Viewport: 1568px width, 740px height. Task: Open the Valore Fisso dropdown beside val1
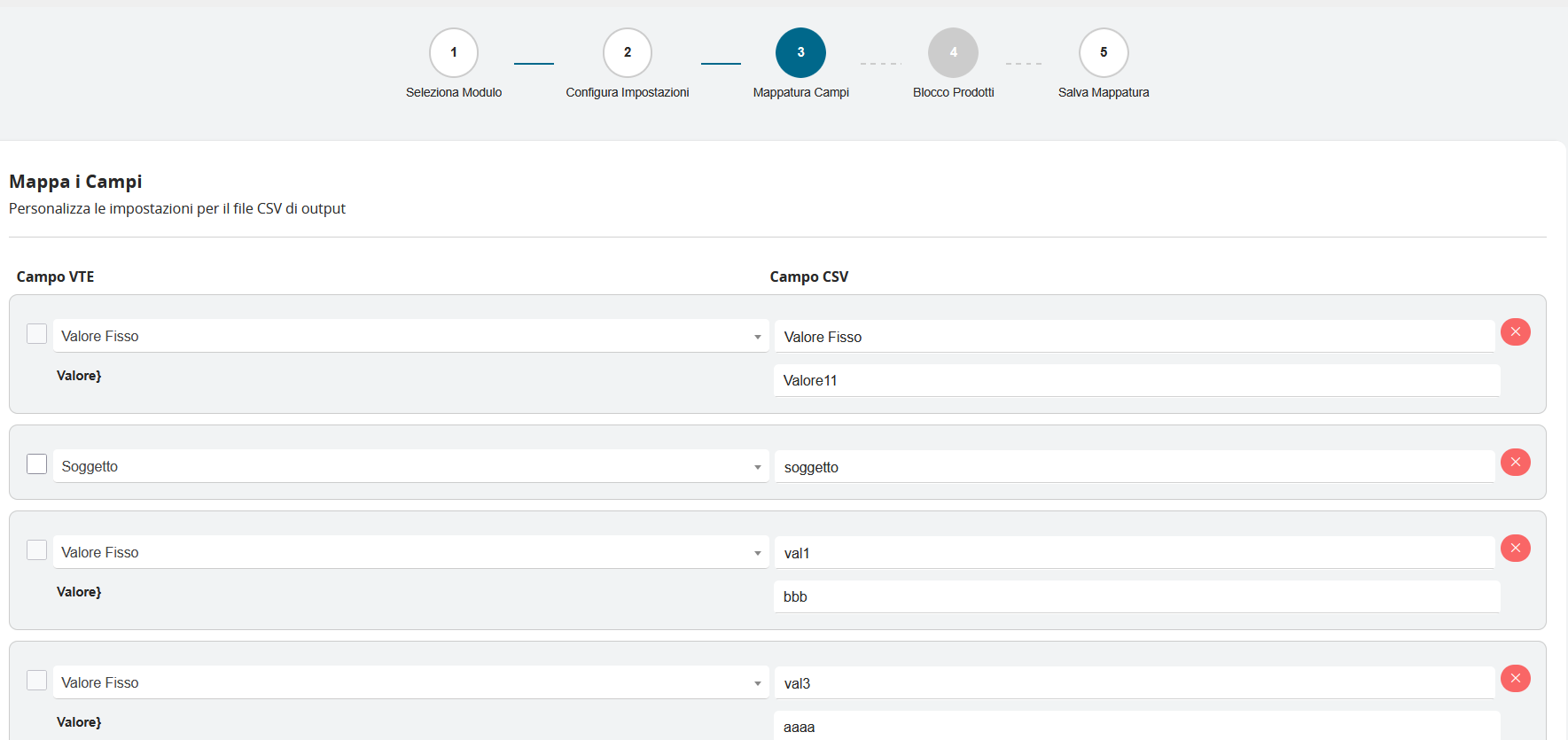coord(410,553)
